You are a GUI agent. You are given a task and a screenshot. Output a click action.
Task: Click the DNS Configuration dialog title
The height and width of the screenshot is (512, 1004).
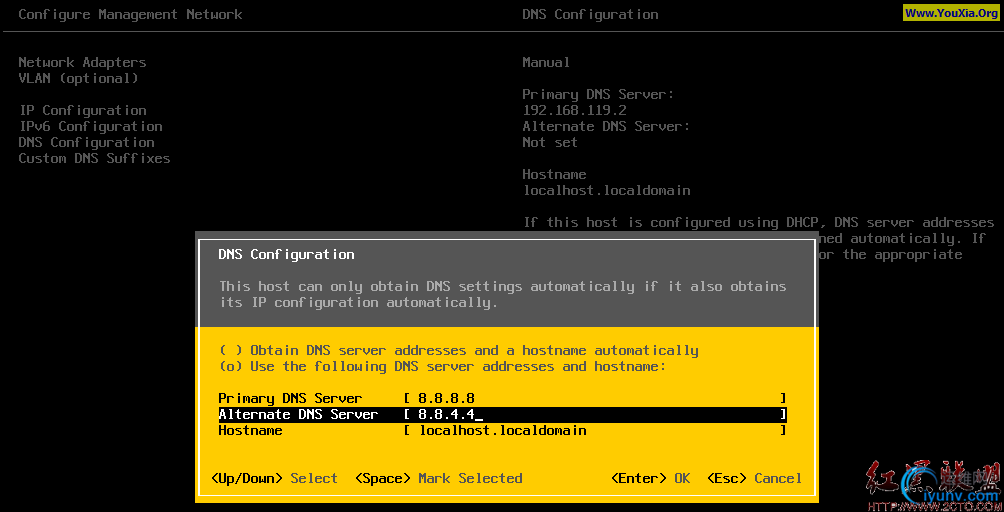click(286, 254)
